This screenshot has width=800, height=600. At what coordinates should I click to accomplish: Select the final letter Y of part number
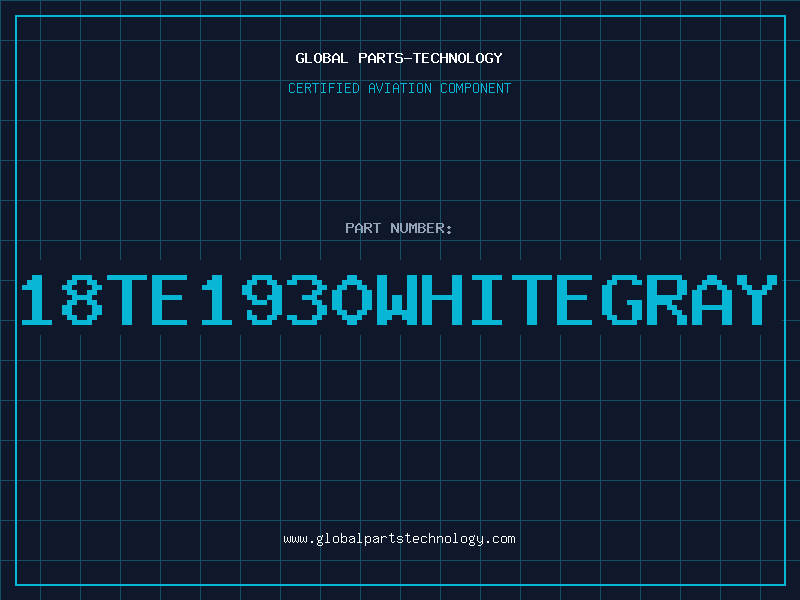(x=758, y=299)
